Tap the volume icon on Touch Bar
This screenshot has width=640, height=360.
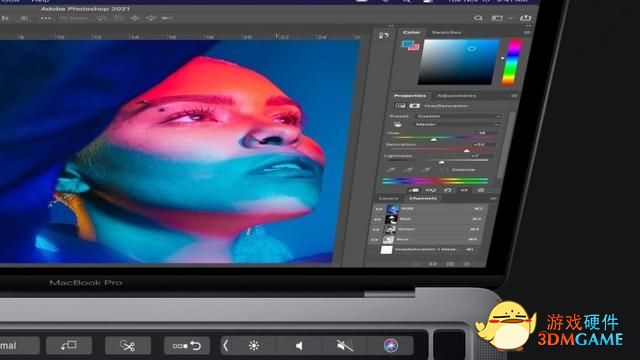tap(299, 346)
